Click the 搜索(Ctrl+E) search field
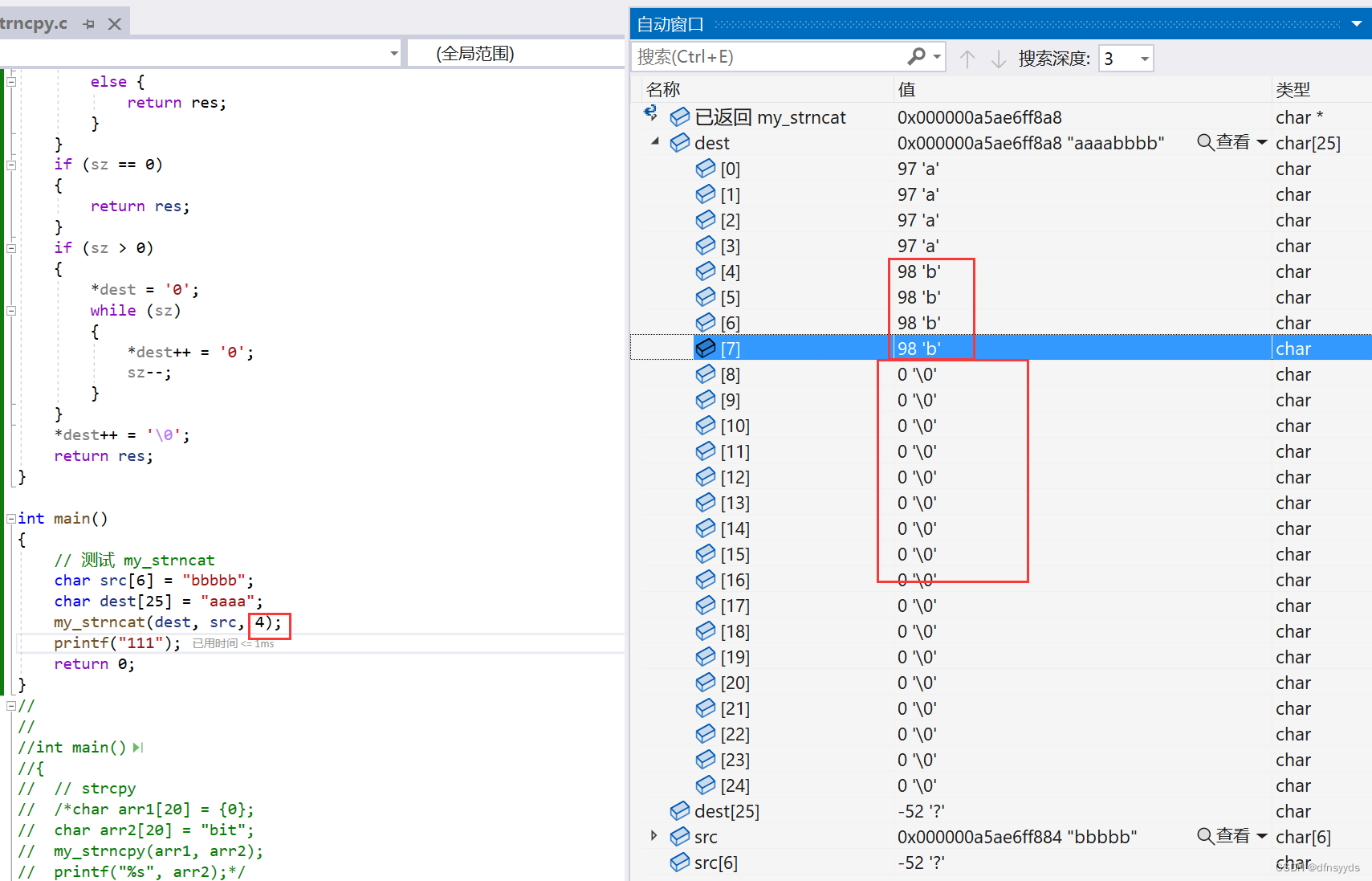 pos(767,57)
